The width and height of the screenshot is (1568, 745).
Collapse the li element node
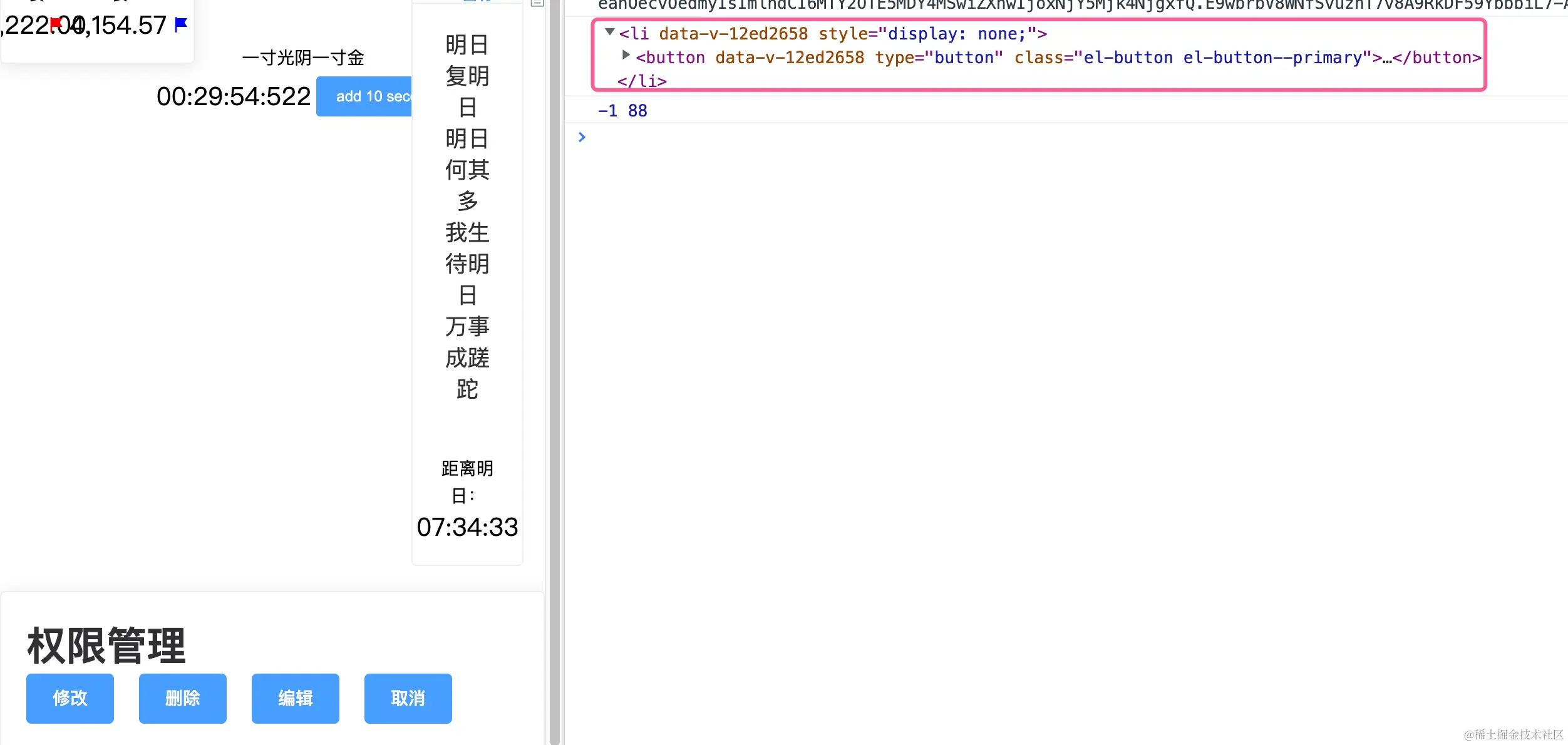(x=610, y=32)
